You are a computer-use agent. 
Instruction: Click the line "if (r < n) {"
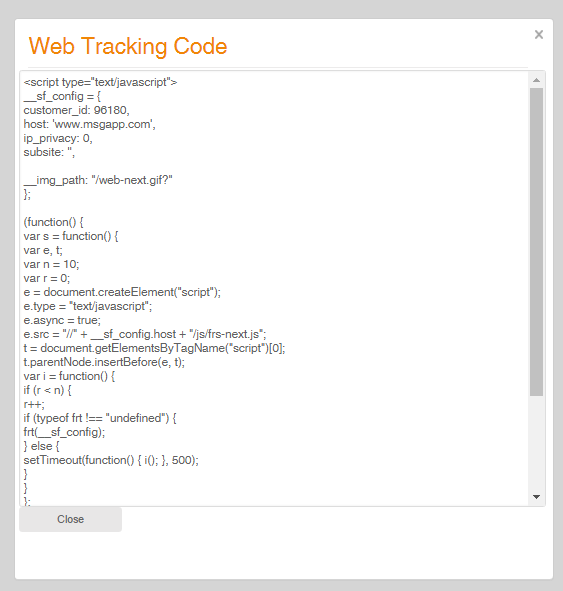pyautogui.click(x=47, y=390)
